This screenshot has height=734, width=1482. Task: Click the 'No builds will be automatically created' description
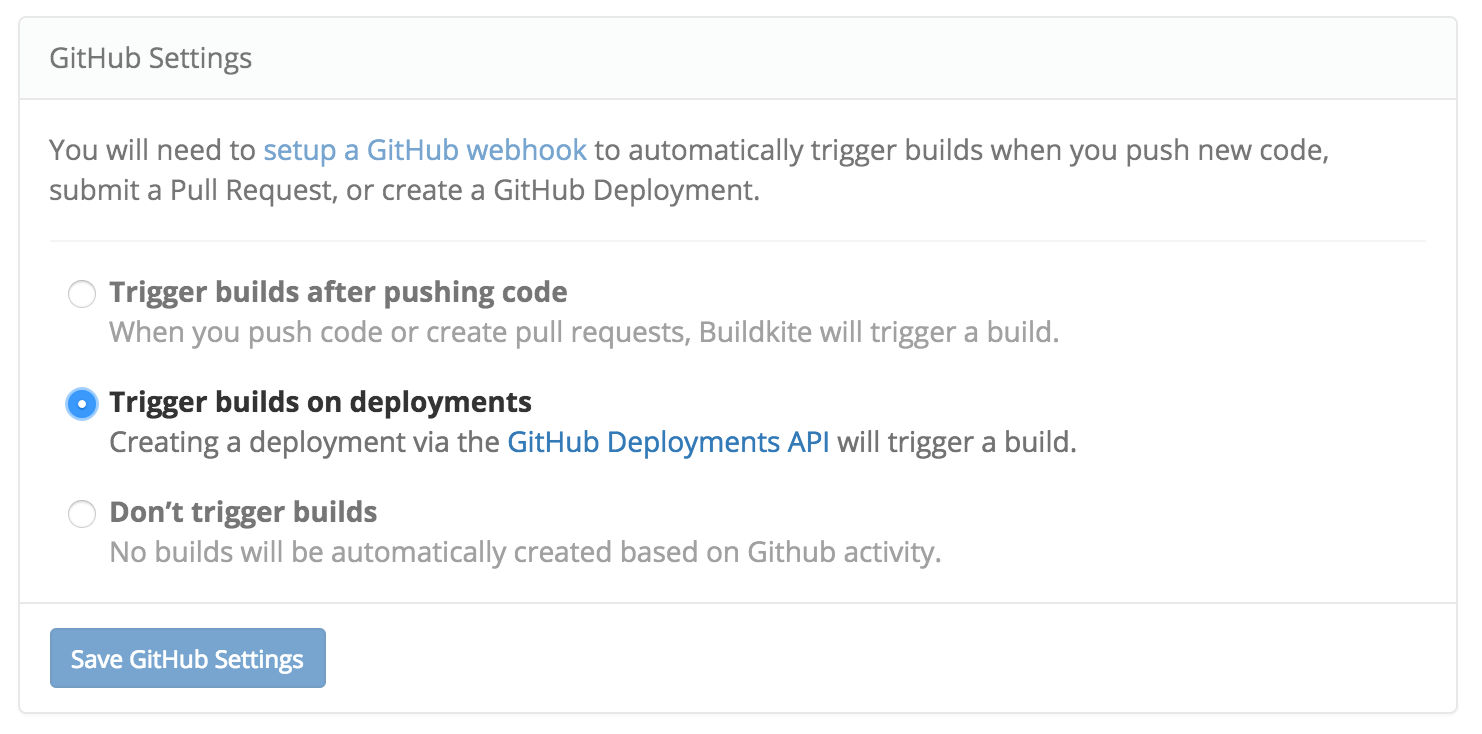(526, 551)
